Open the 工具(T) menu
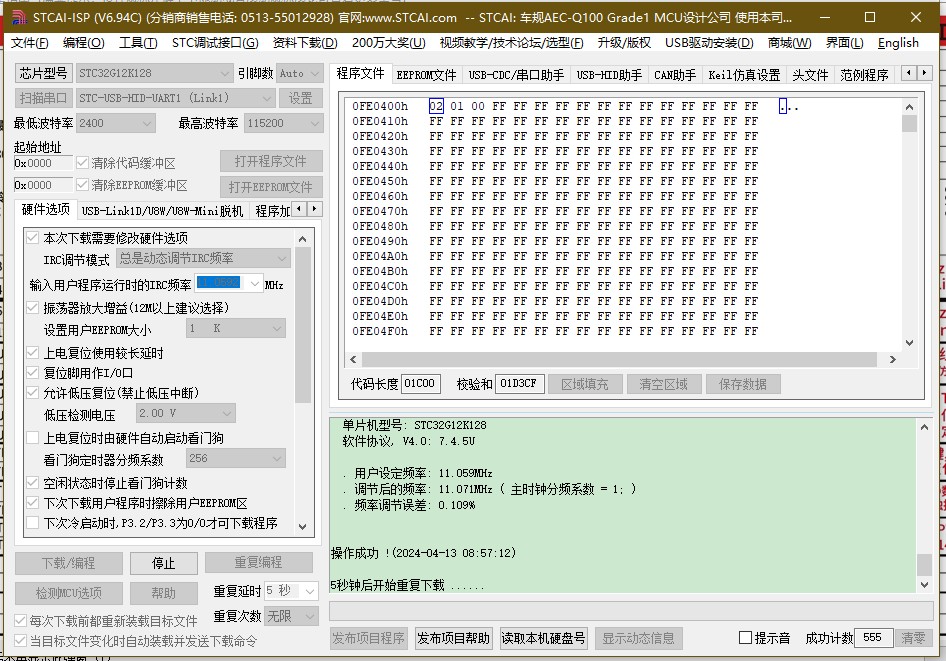 click(138, 43)
